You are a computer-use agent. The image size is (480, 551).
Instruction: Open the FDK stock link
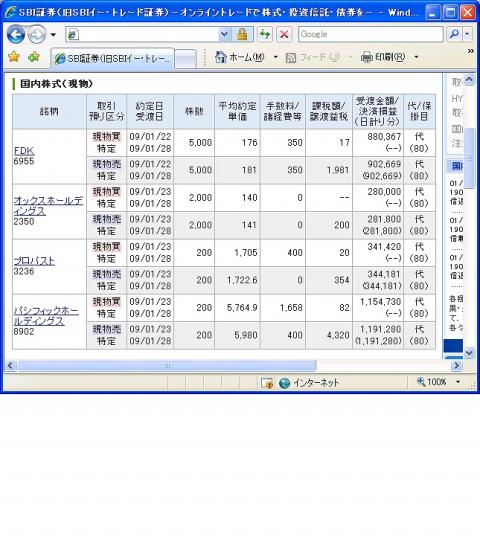[24, 151]
